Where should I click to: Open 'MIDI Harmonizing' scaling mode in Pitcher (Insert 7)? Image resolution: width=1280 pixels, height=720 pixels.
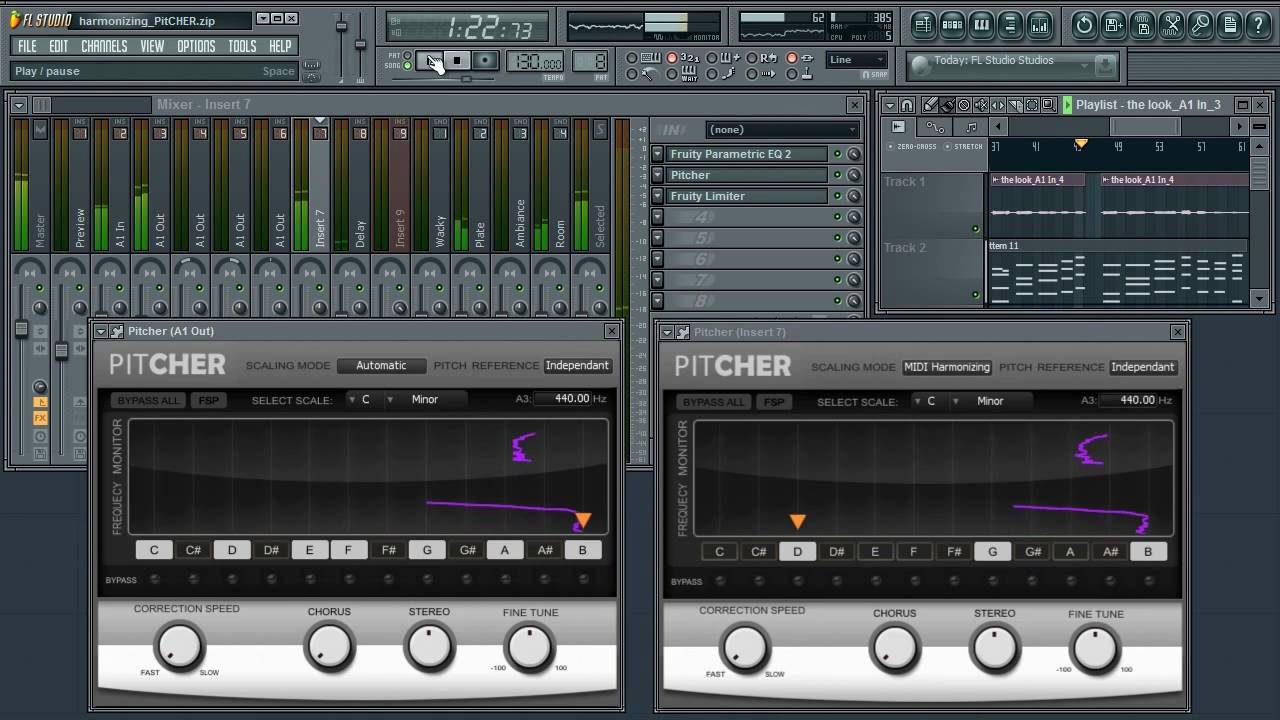tap(947, 367)
